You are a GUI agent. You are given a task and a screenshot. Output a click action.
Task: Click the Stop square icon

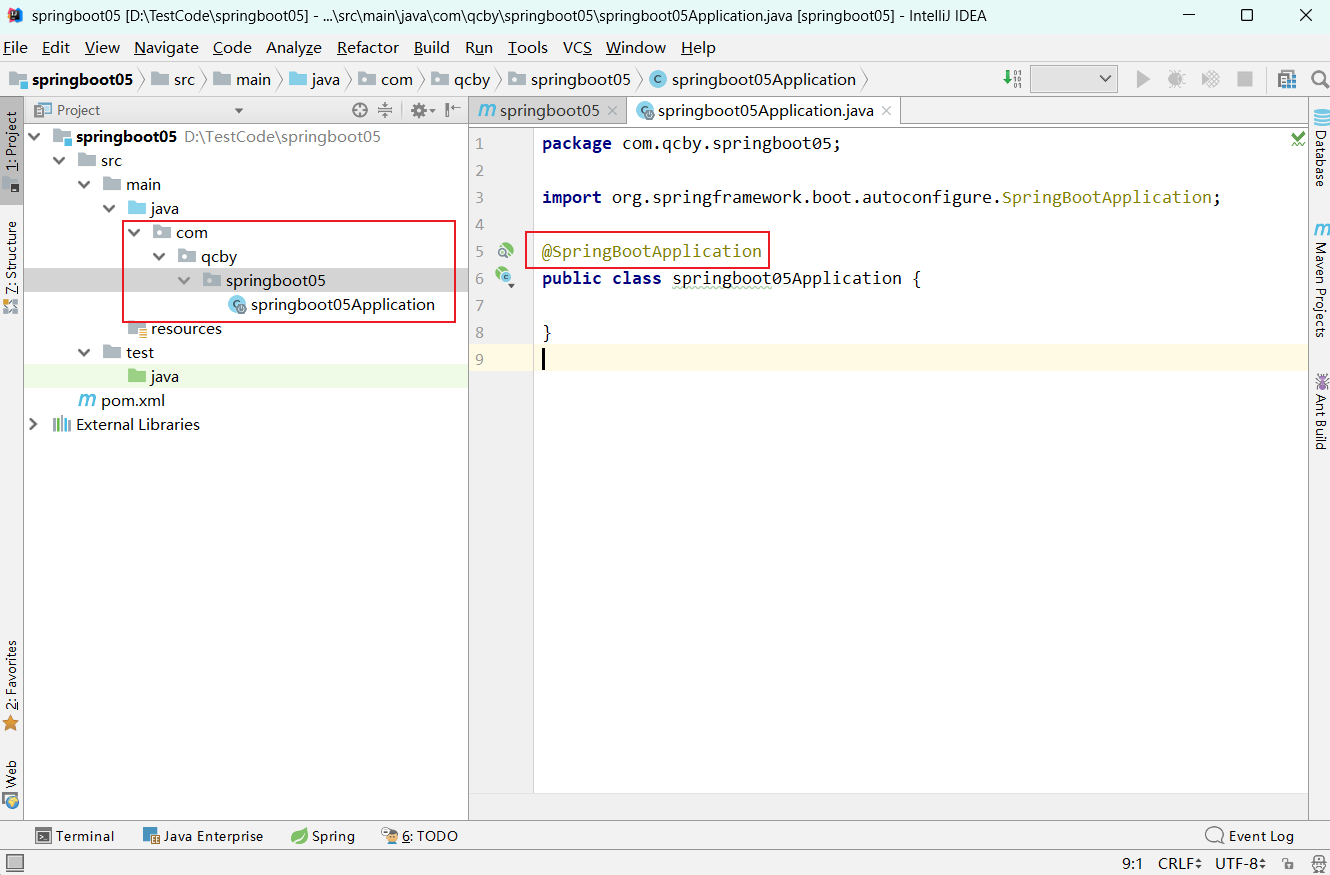pos(1245,79)
